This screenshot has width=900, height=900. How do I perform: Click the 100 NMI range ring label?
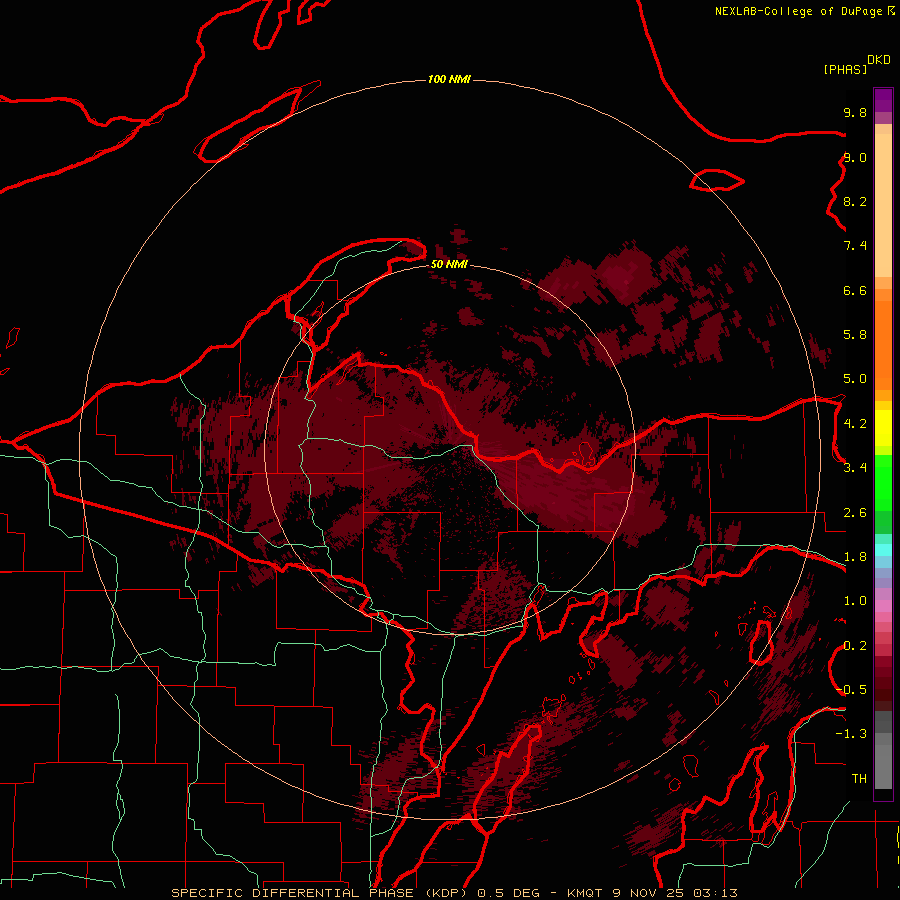click(449, 79)
